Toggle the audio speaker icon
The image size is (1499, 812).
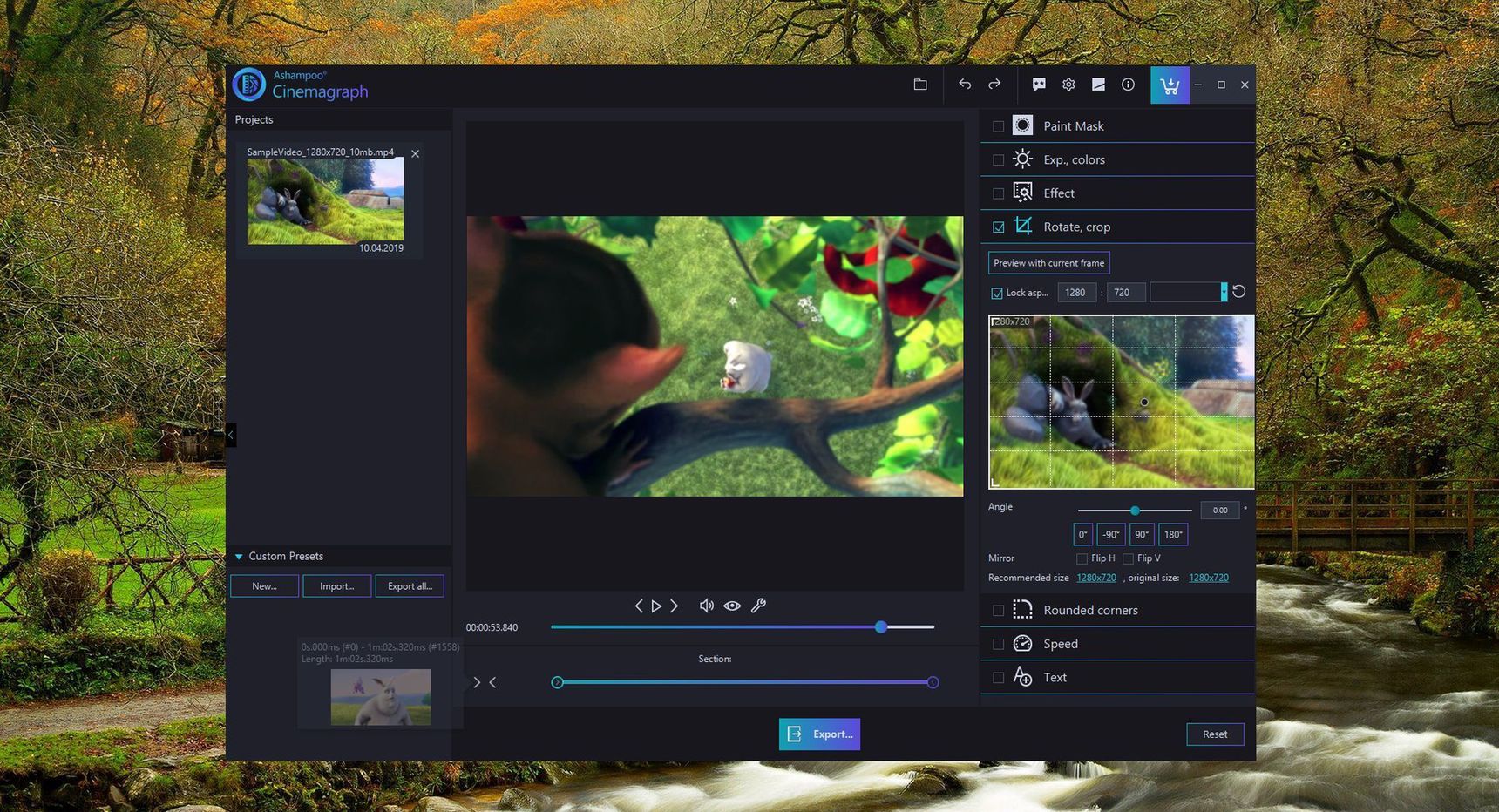coord(707,606)
